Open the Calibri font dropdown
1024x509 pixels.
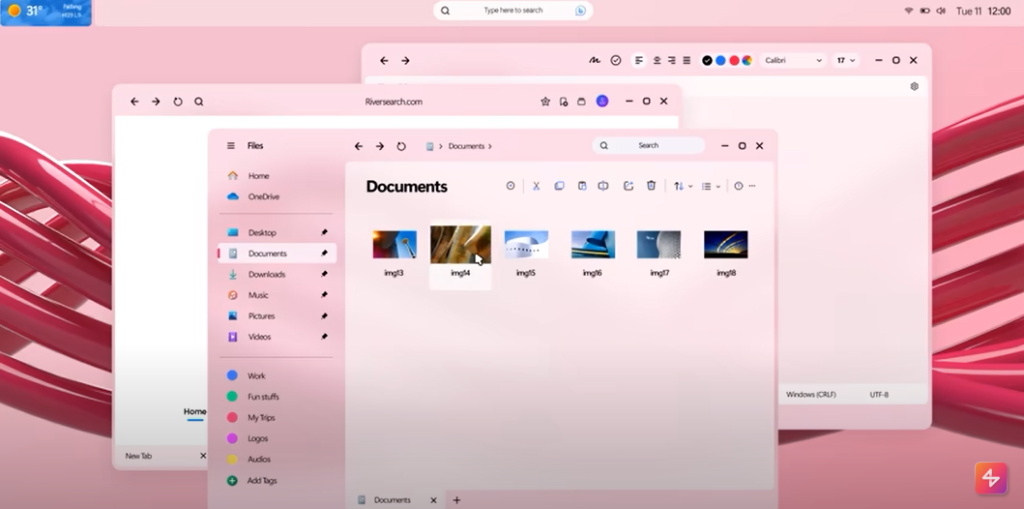pyautogui.click(x=793, y=60)
